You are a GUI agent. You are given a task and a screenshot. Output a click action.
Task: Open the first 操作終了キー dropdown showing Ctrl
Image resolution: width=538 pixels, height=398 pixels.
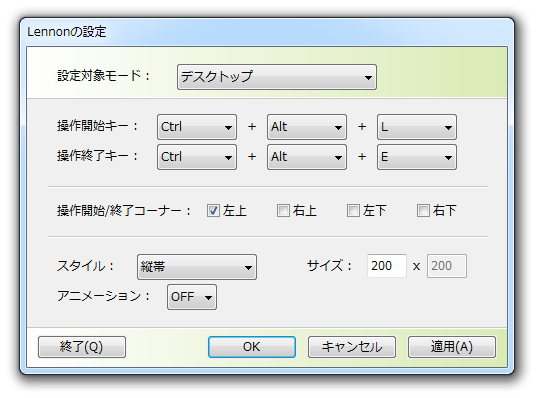(197, 157)
